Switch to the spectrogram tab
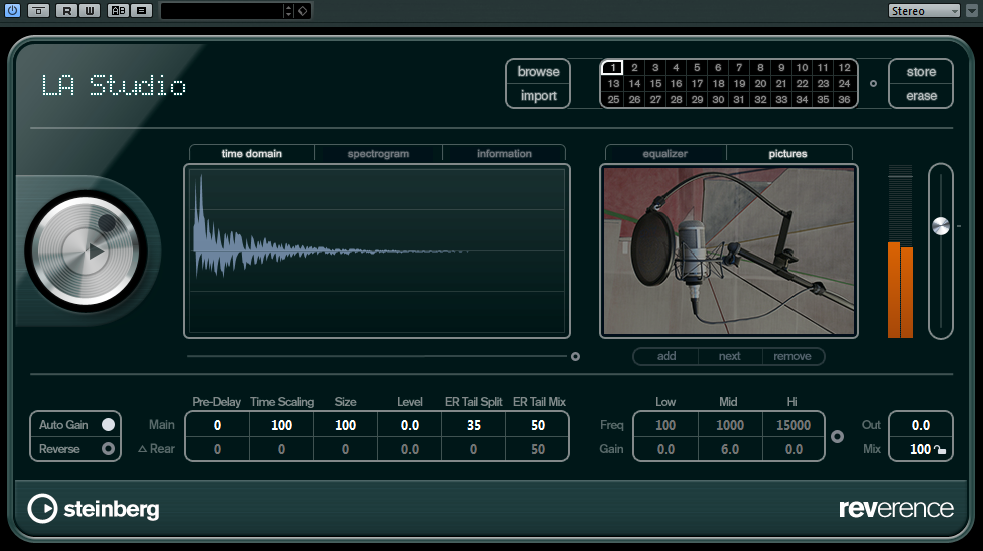 (x=378, y=154)
